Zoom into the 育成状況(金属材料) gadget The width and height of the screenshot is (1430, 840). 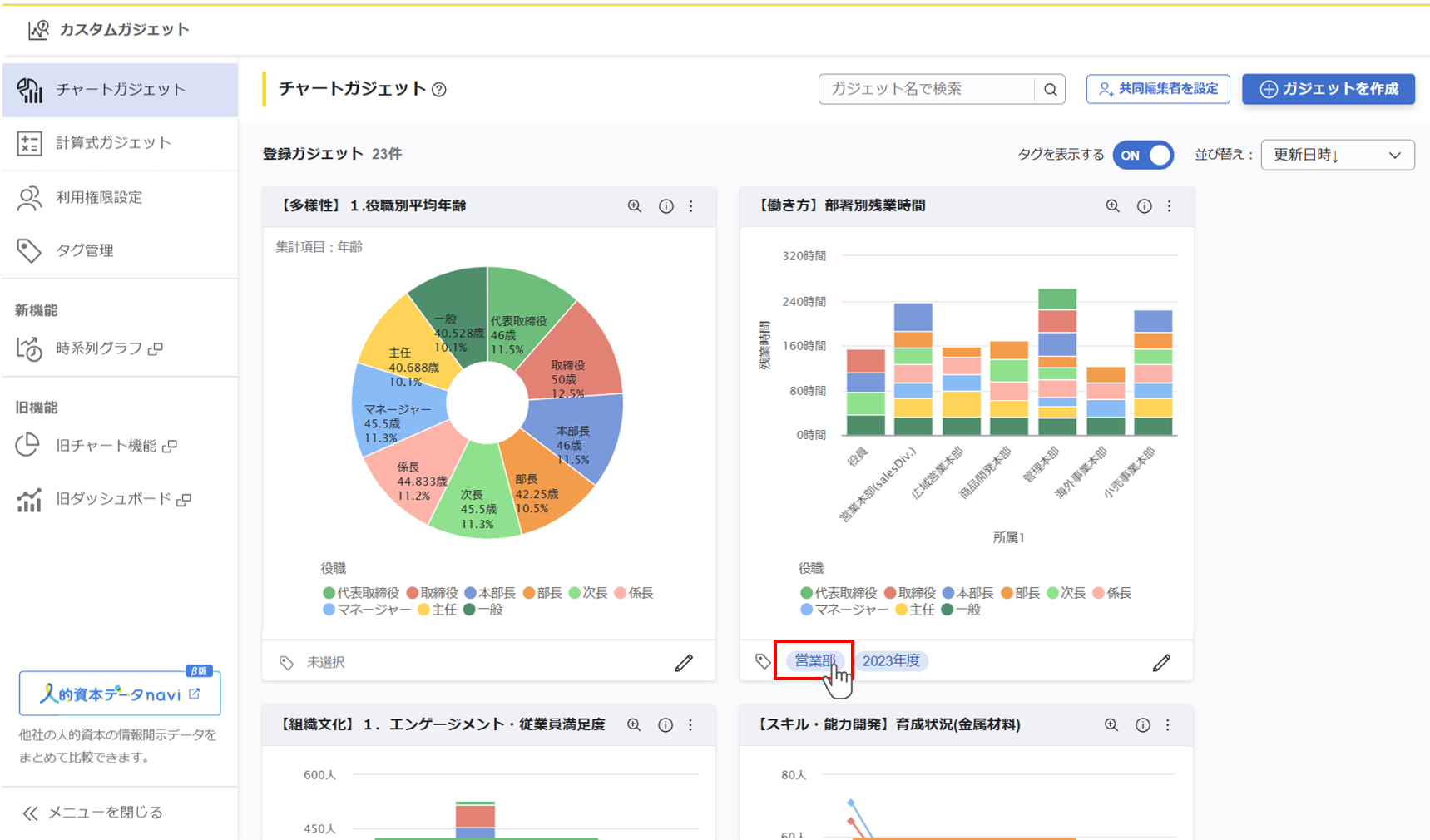(x=1111, y=725)
